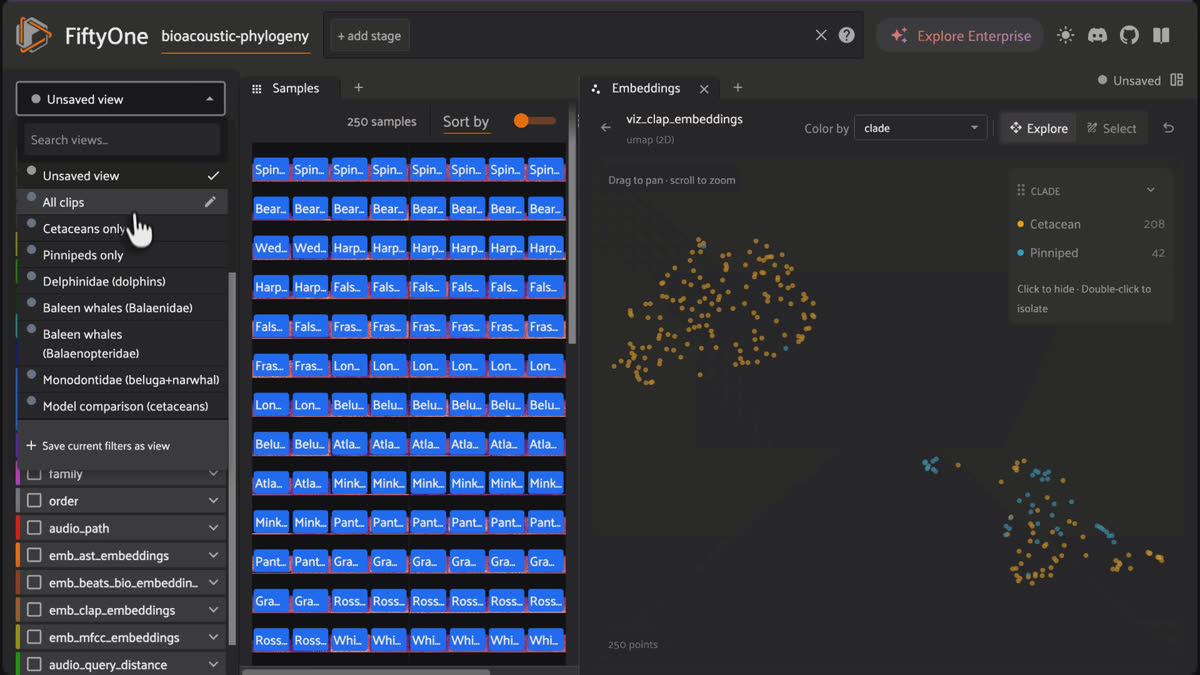The image size is (1200, 675).
Task: Click the checkmark next to Unsaved view
Action: click(x=213, y=175)
